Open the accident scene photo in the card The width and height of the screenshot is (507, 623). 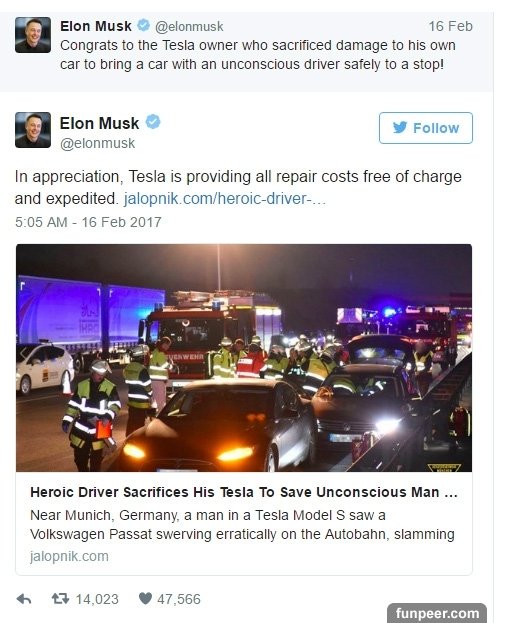(244, 358)
